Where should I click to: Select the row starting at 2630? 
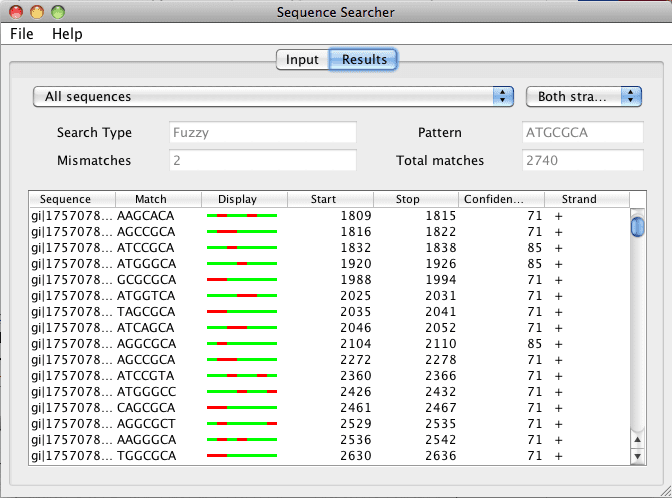coord(330,456)
